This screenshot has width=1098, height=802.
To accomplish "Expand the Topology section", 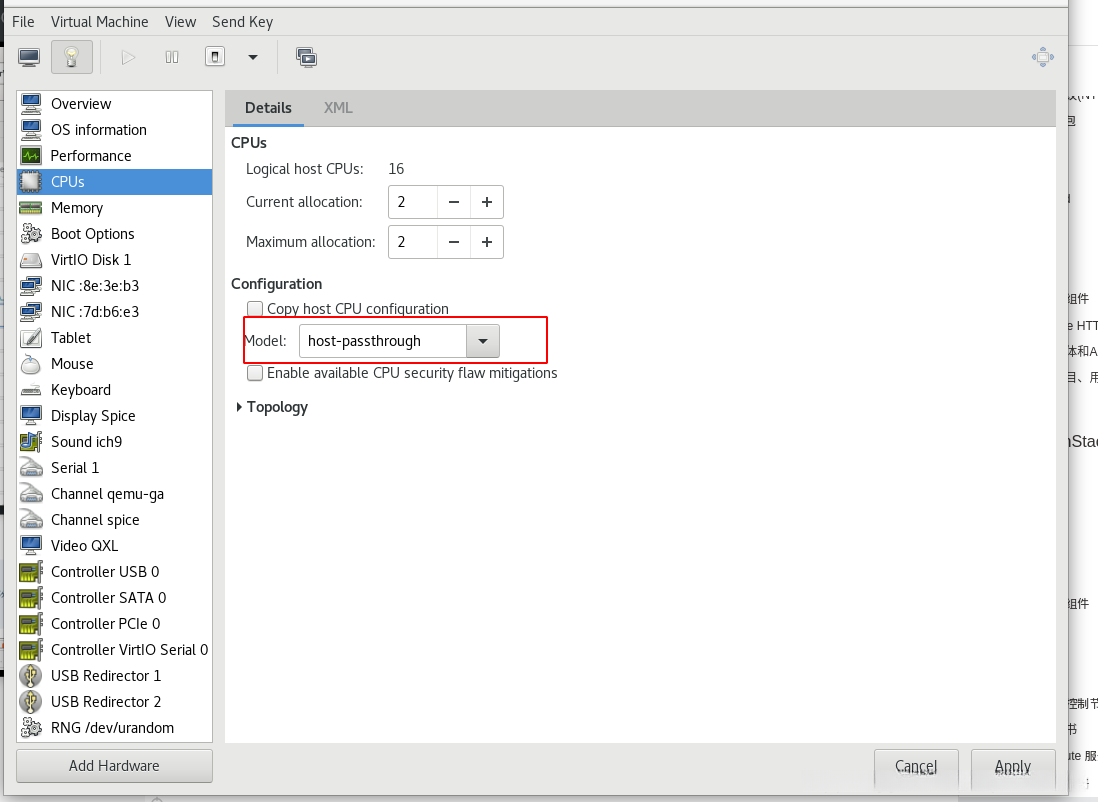I will coord(272,407).
